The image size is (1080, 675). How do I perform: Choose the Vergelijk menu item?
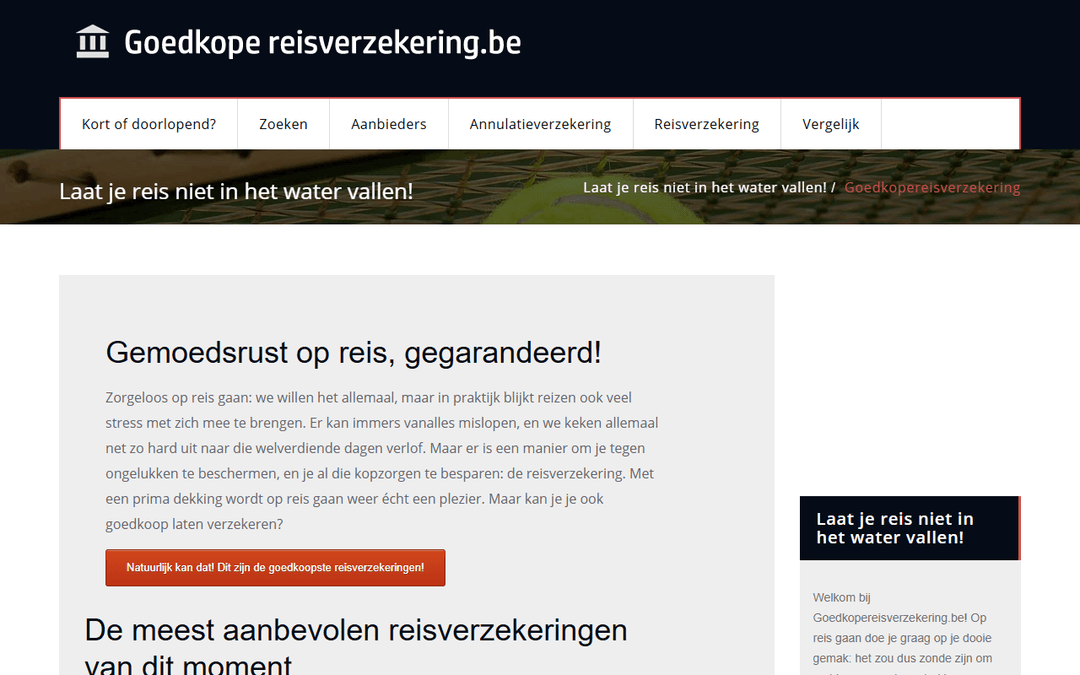(831, 124)
